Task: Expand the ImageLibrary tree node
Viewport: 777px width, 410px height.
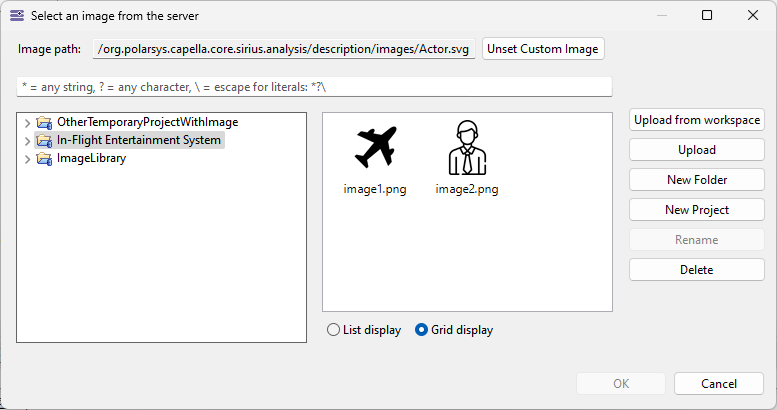Action: (x=27, y=158)
